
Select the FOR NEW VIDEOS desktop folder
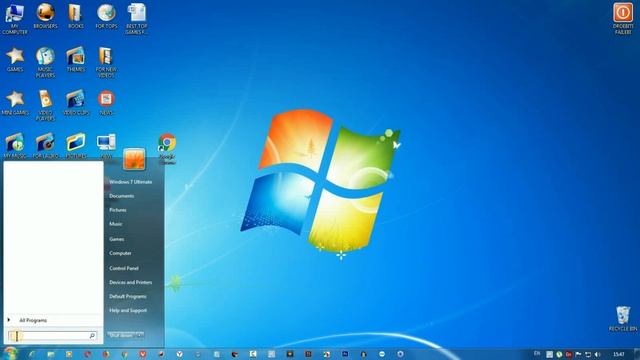(106, 62)
